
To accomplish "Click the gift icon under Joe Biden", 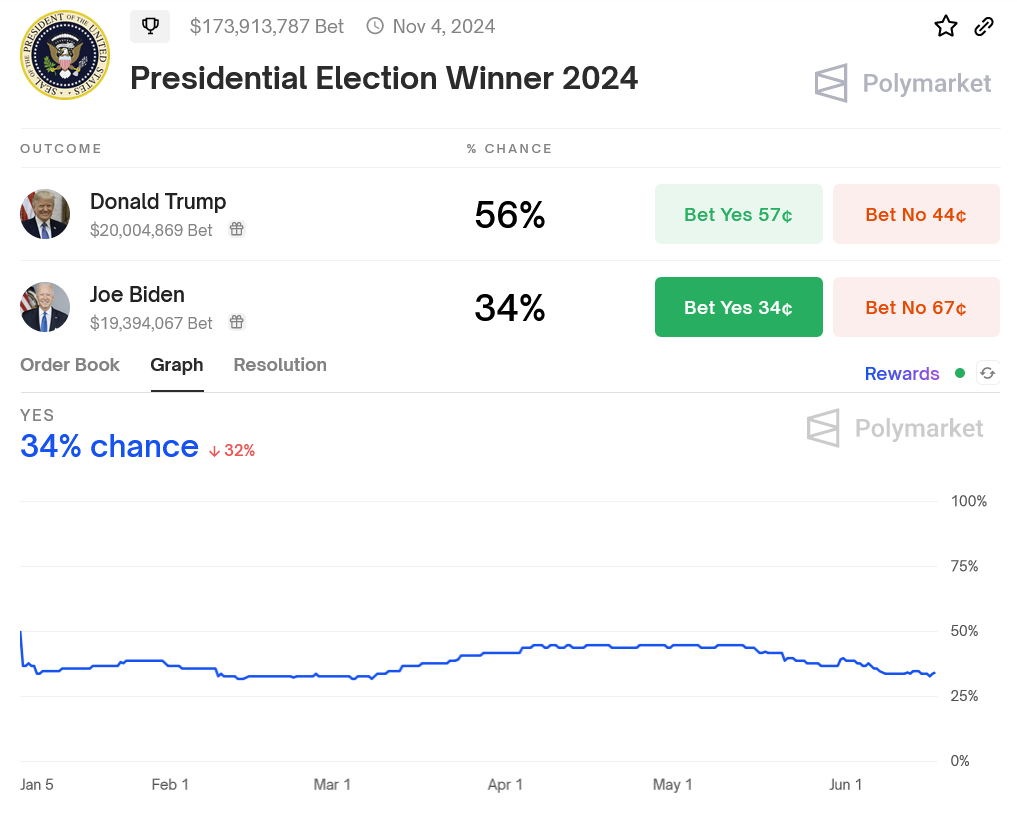I will 237,322.
